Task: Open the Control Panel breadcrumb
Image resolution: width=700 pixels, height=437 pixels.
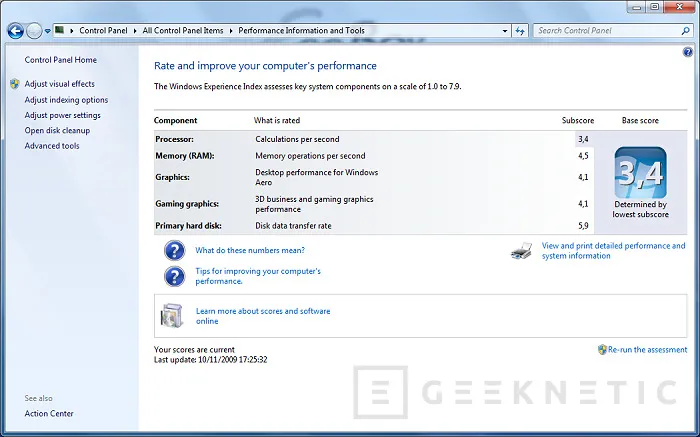Action: coord(103,30)
